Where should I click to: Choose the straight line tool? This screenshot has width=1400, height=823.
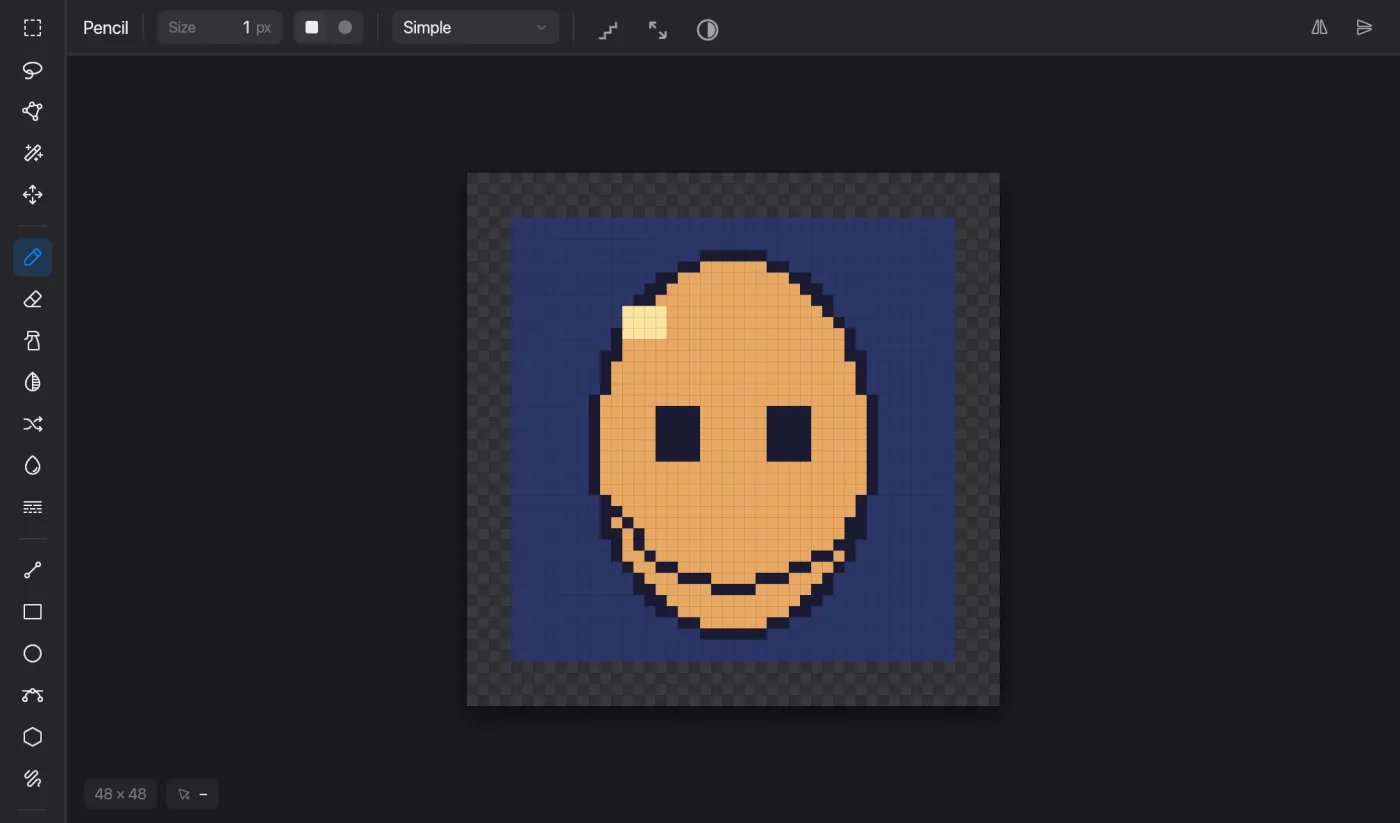(x=33, y=570)
